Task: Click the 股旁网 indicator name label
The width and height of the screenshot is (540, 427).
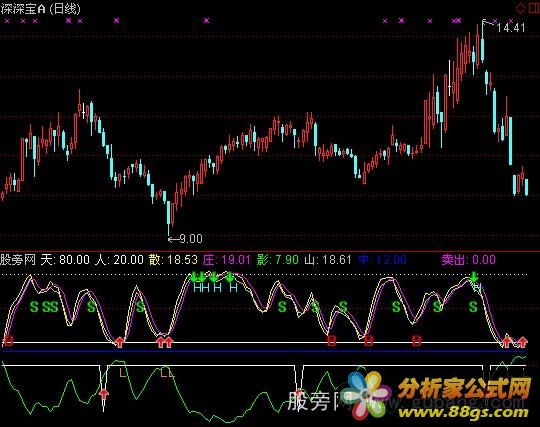Action: tap(18, 260)
